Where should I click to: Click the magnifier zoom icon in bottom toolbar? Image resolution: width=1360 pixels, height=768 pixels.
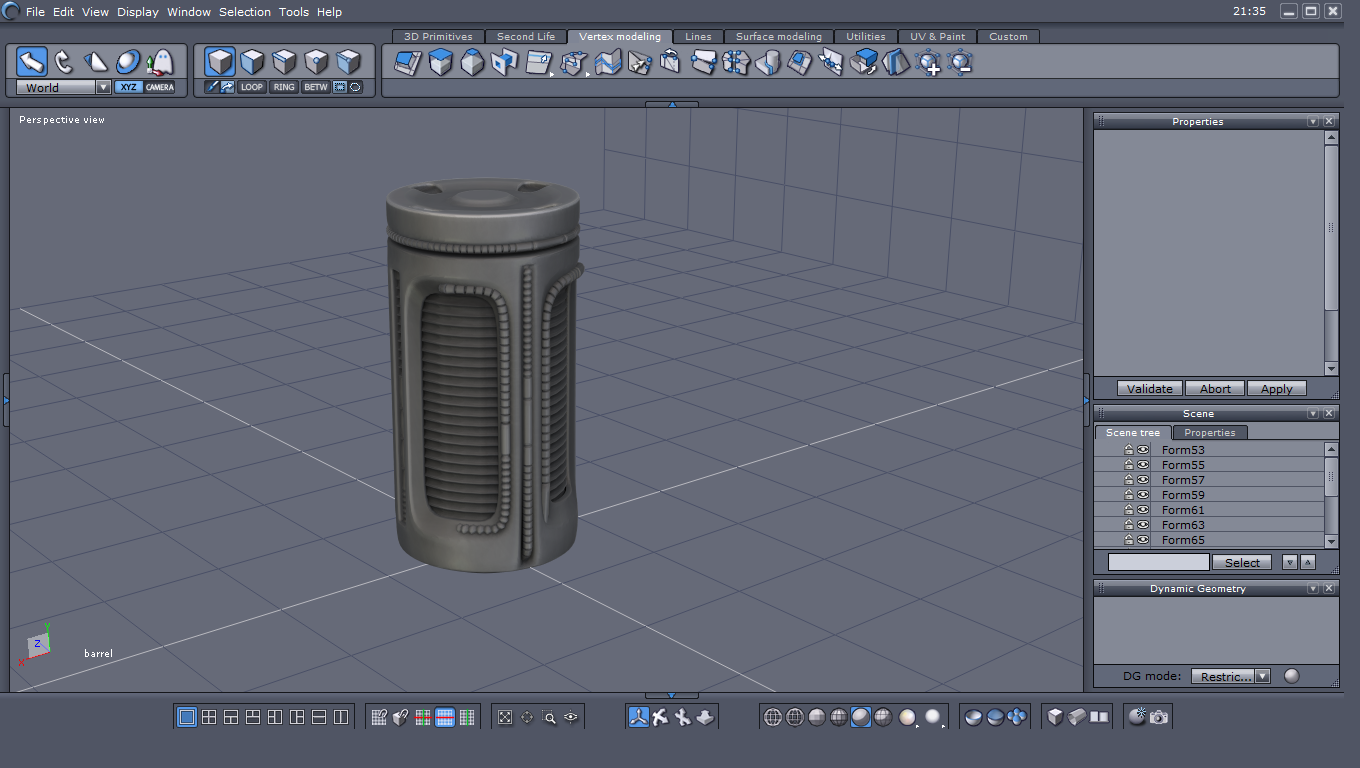click(x=549, y=717)
